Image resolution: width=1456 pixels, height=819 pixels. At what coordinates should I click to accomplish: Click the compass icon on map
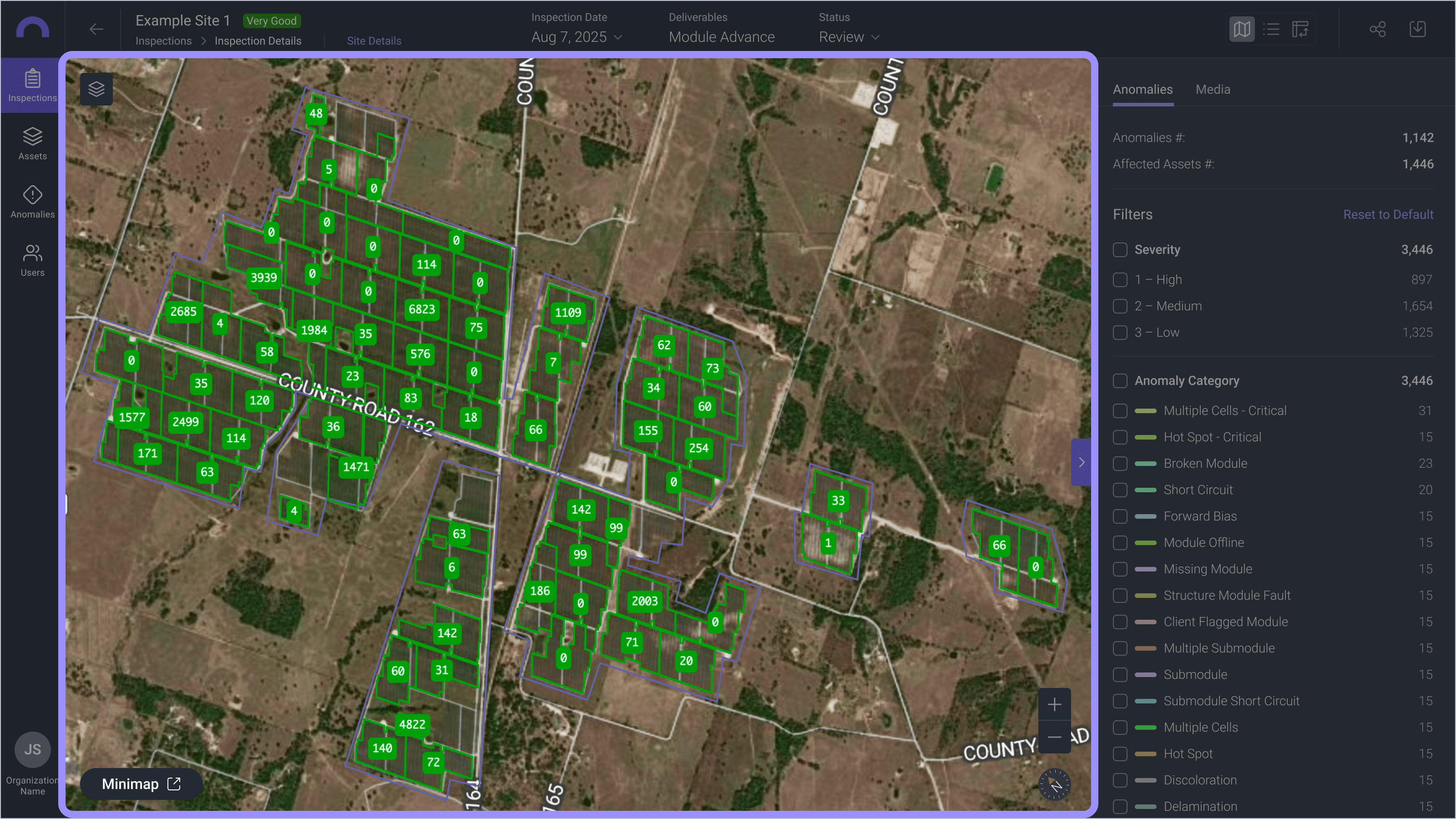(1054, 784)
